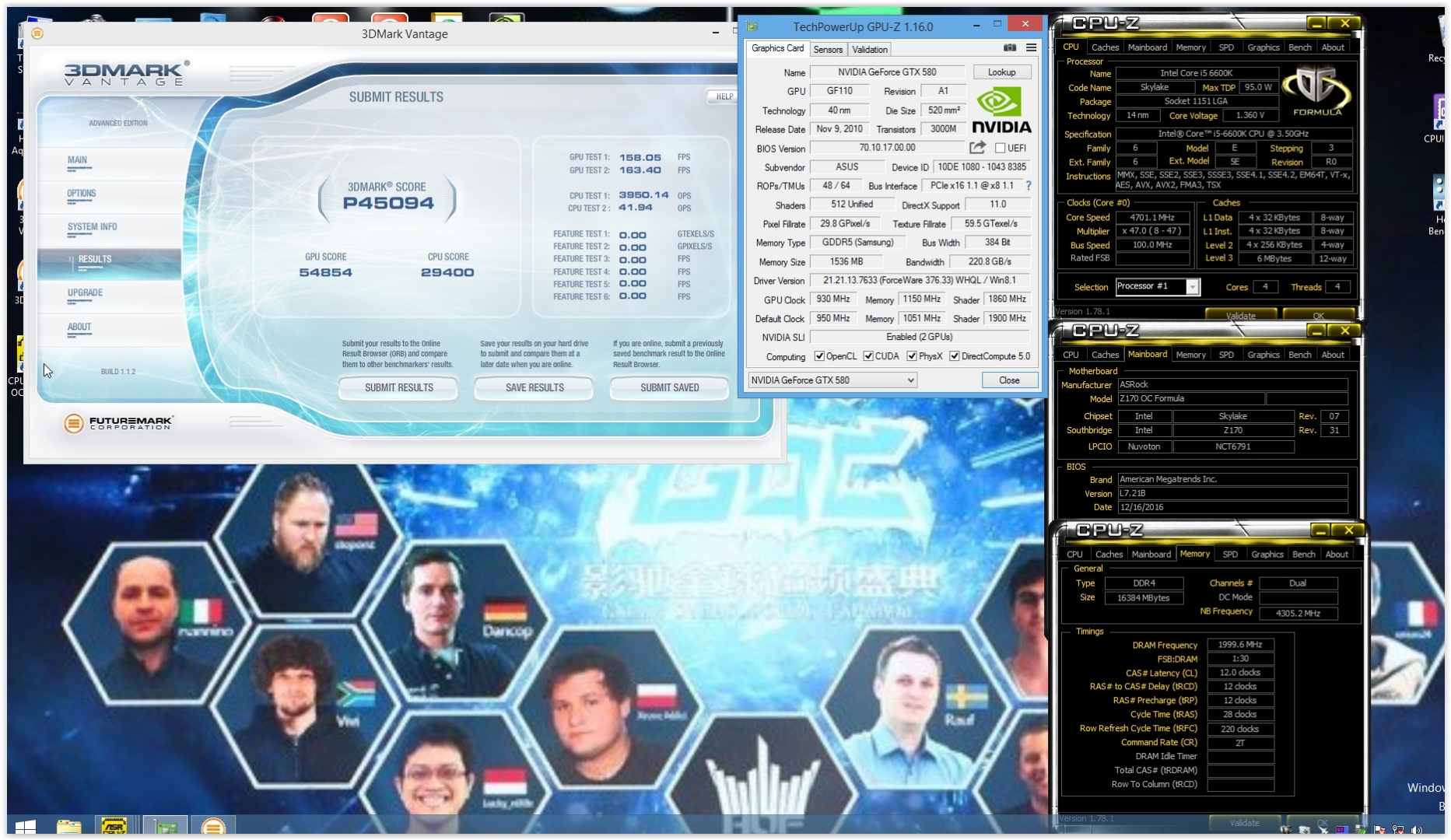Click the 3DMark Vantage logo

(125, 74)
